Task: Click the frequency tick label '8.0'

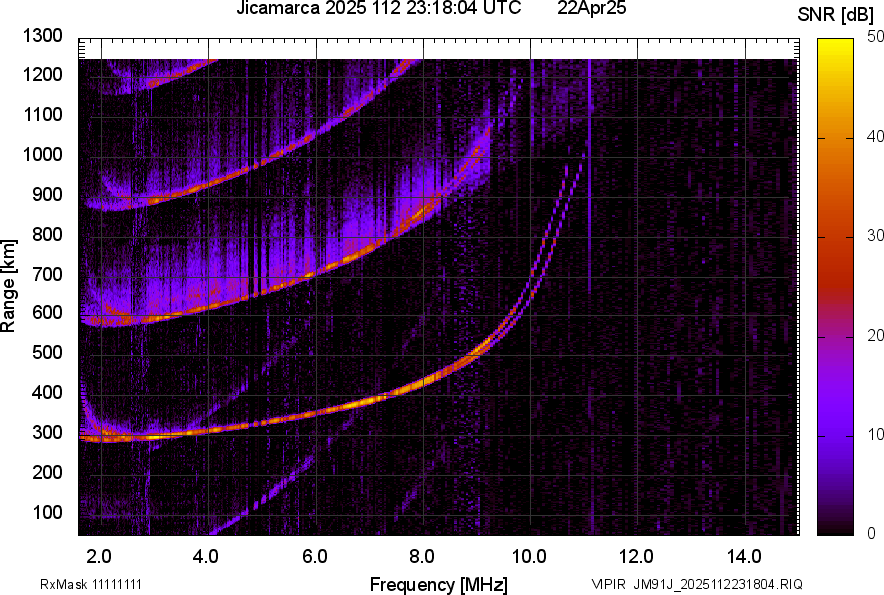Action: tap(422, 557)
